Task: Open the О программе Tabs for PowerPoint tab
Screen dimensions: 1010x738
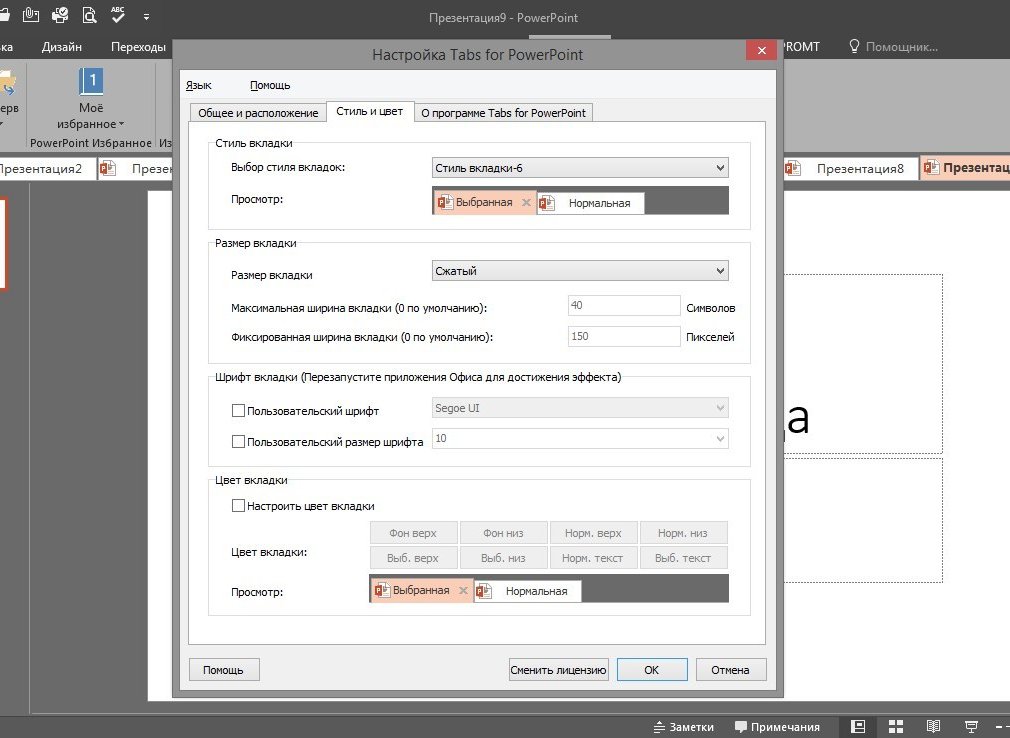Action: click(x=503, y=113)
